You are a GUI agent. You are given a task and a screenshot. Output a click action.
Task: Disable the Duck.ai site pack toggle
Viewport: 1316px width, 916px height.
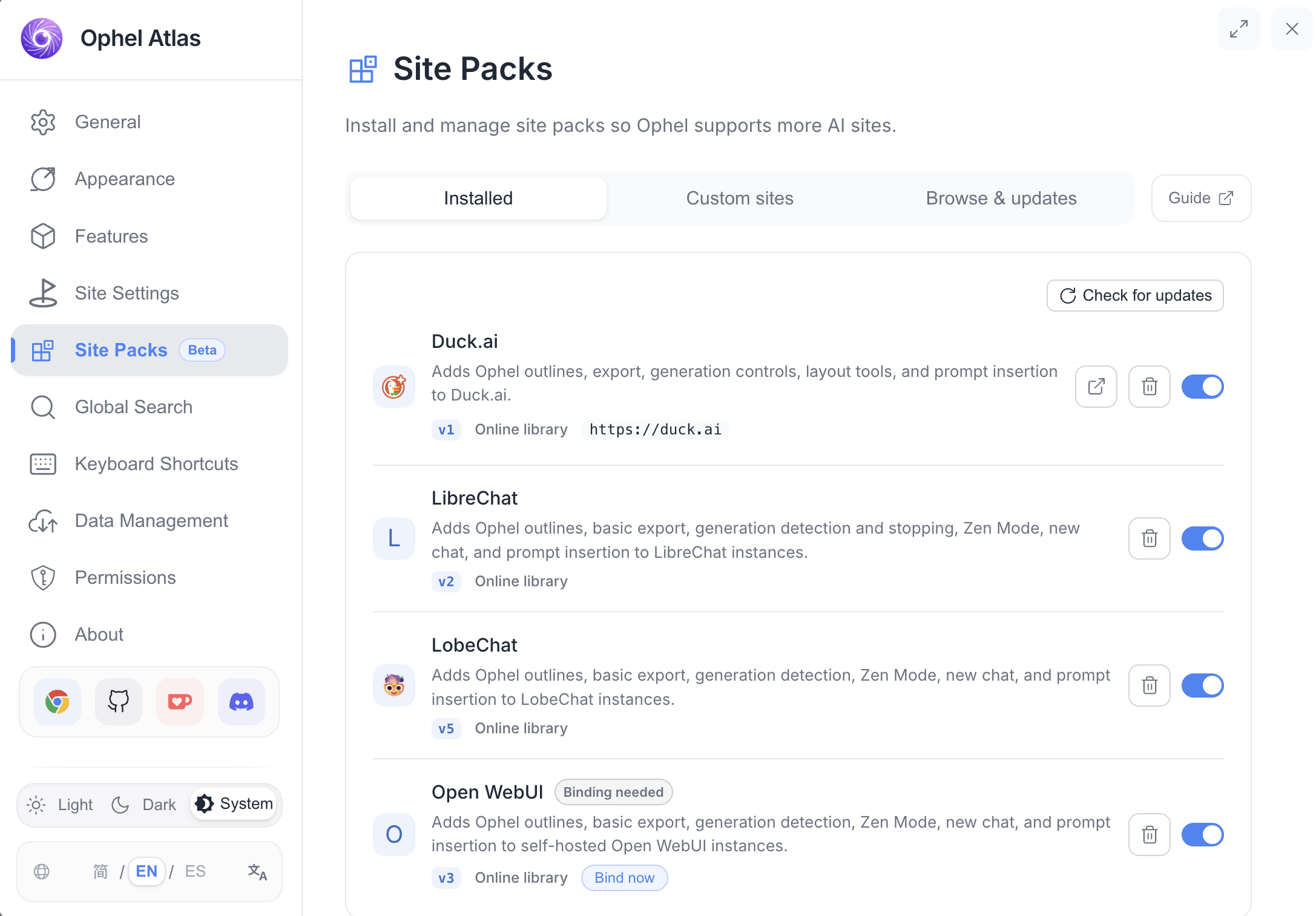pyautogui.click(x=1203, y=387)
